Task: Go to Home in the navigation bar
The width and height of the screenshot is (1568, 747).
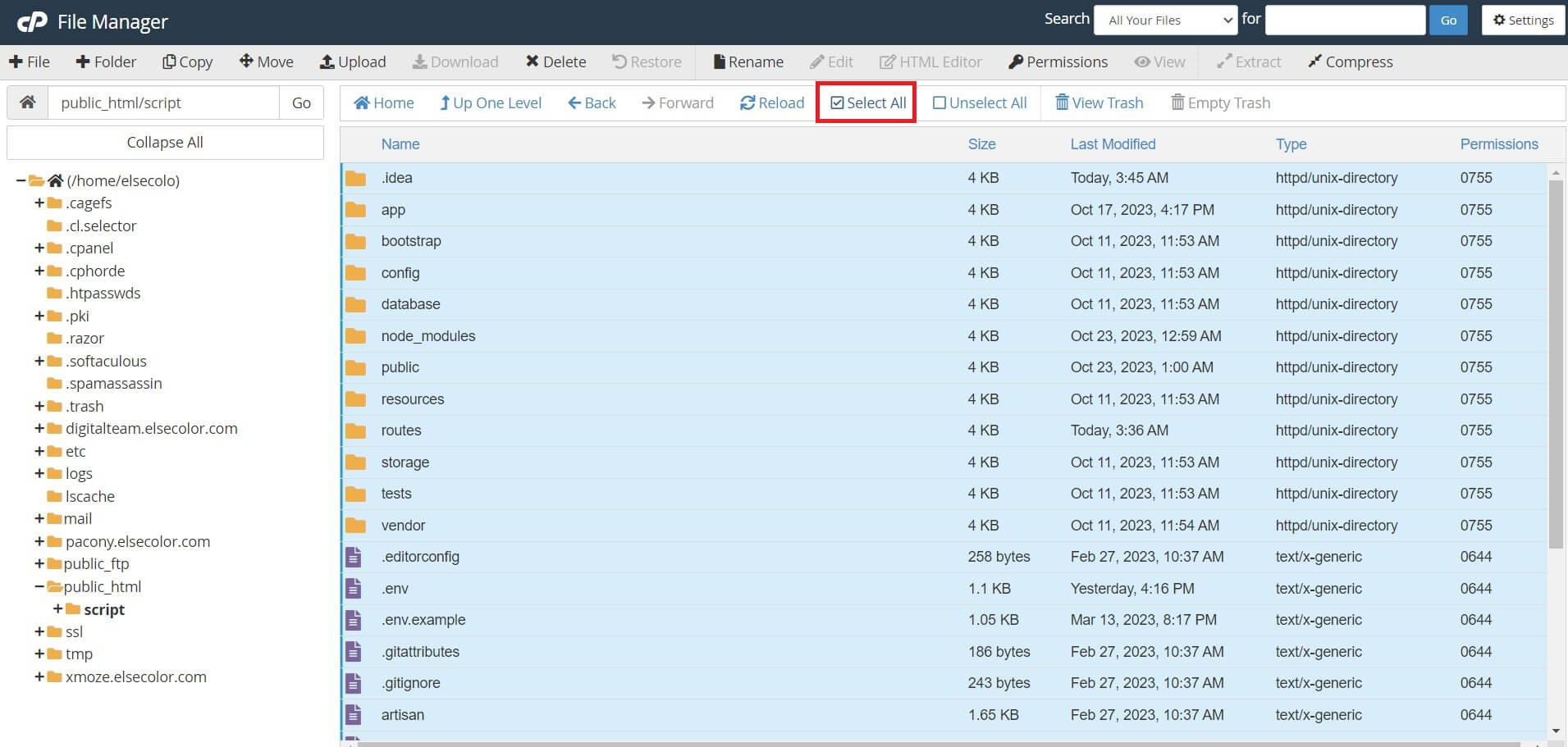Action: (x=383, y=102)
